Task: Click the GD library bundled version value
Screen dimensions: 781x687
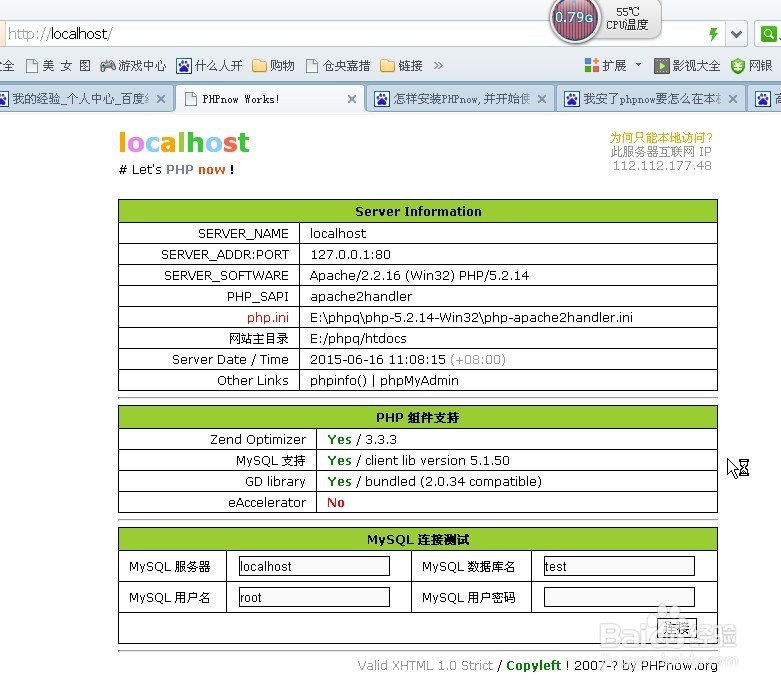Action: (x=434, y=481)
